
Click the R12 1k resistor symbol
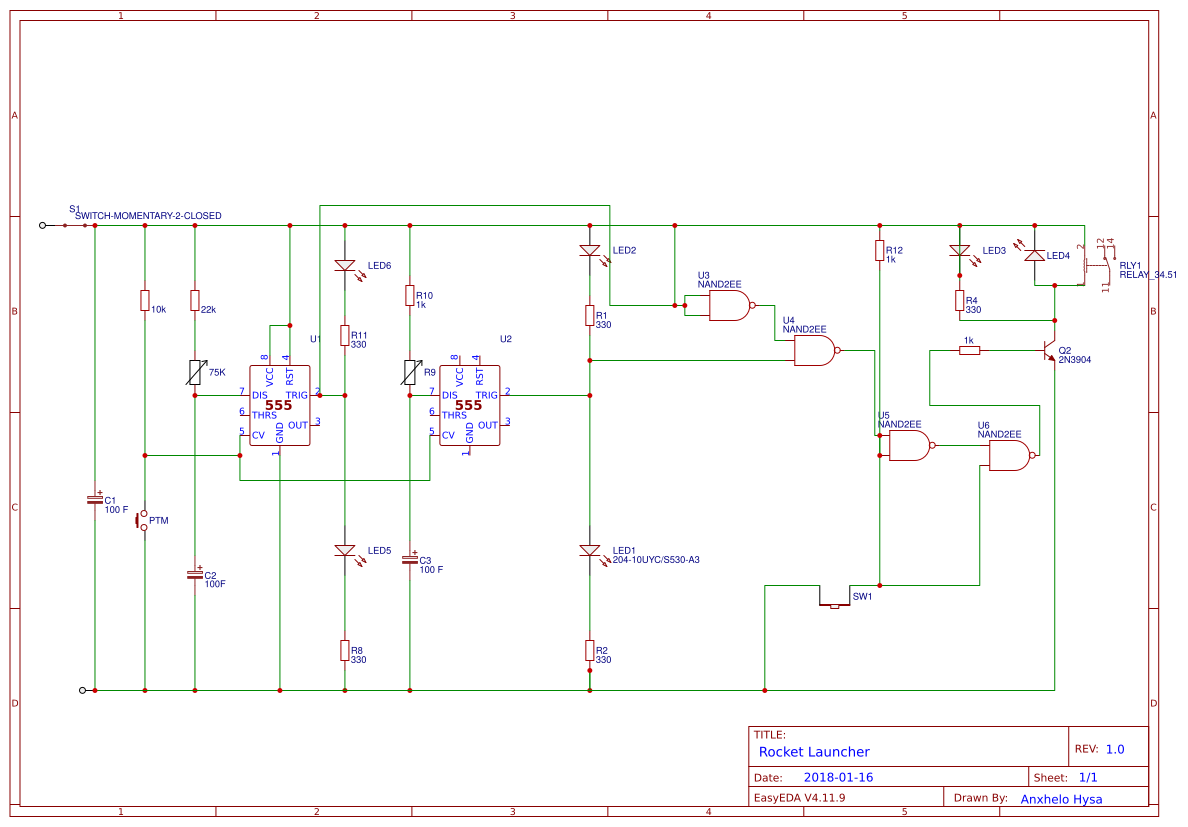click(x=880, y=250)
